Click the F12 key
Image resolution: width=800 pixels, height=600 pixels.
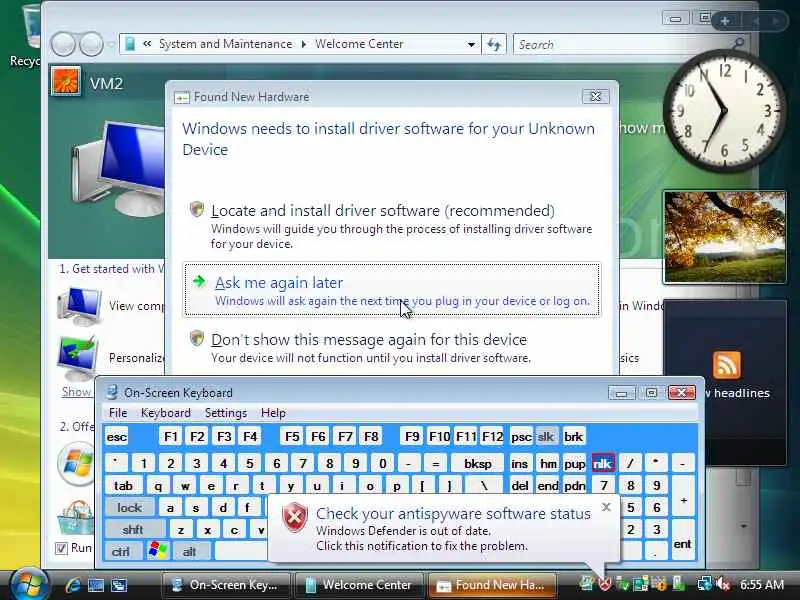(492, 437)
